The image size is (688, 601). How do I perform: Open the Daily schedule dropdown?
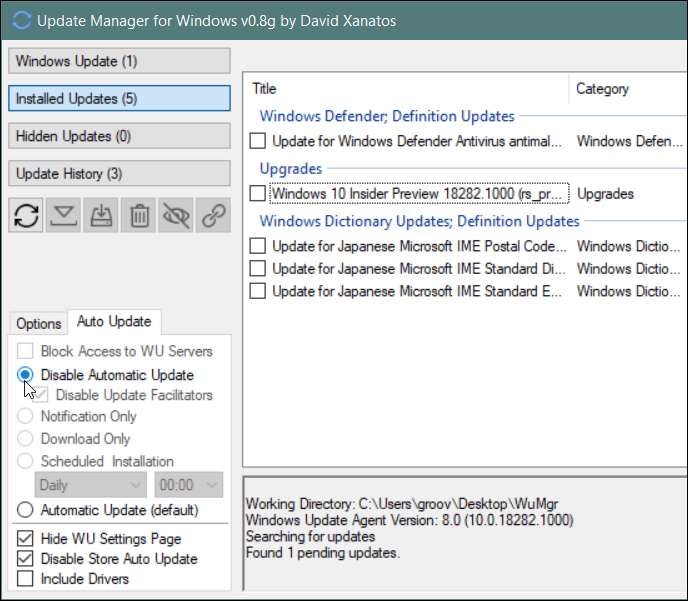(x=91, y=485)
